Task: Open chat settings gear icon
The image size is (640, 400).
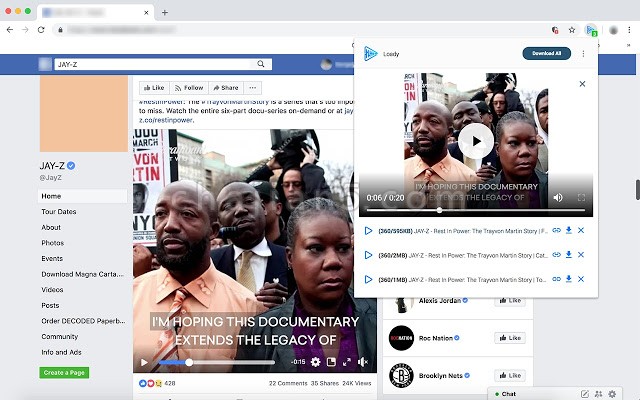Action: [x=612, y=394]
